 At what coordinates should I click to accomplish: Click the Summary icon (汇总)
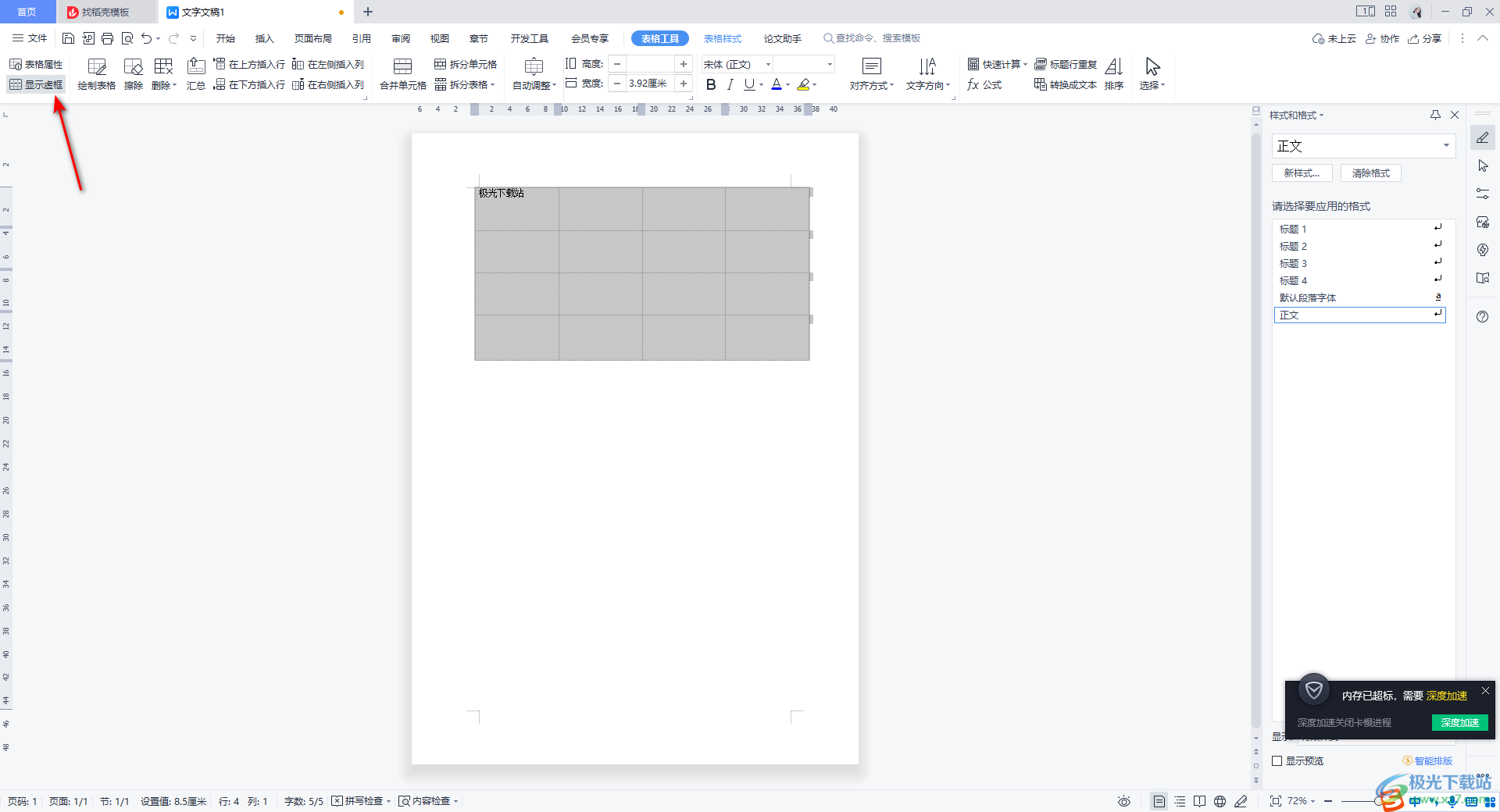coord(196,74)
